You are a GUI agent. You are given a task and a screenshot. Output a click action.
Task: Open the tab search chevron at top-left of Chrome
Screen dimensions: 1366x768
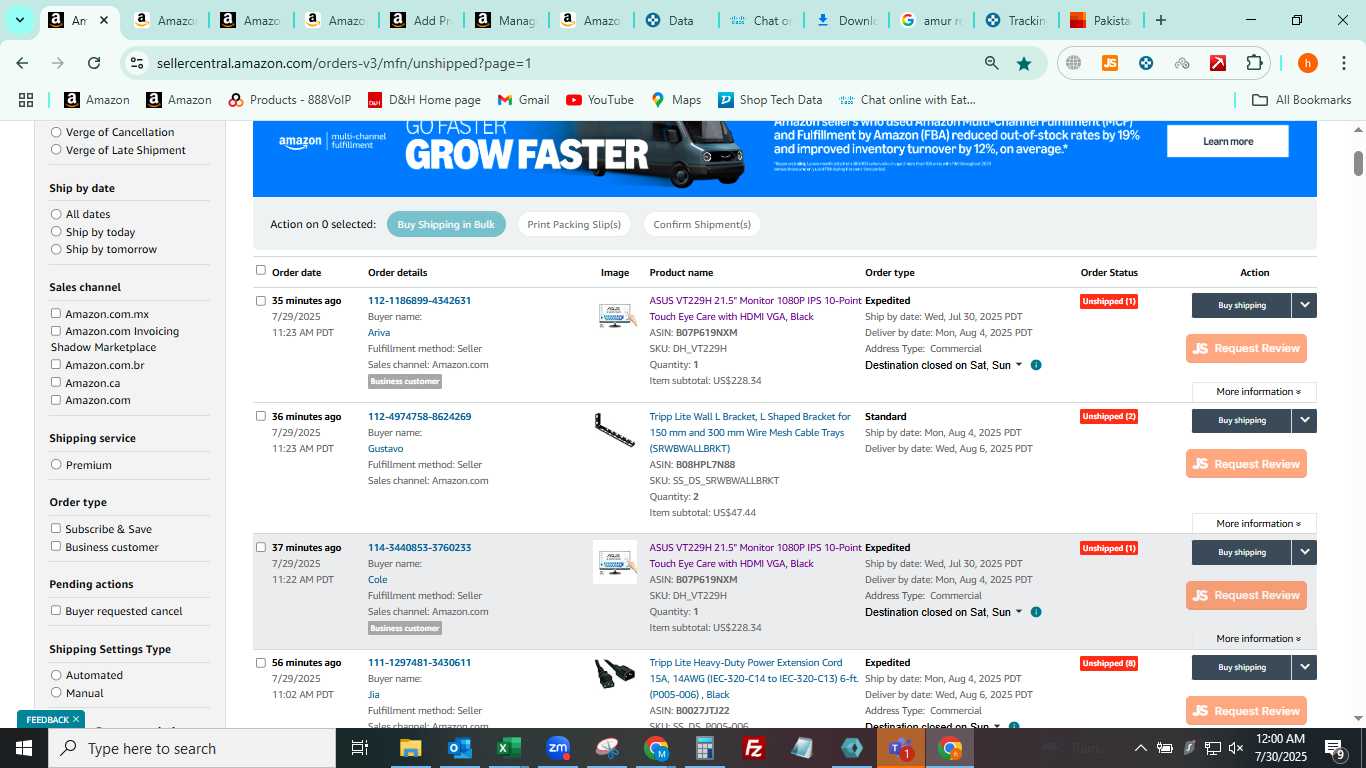[19, 20]
